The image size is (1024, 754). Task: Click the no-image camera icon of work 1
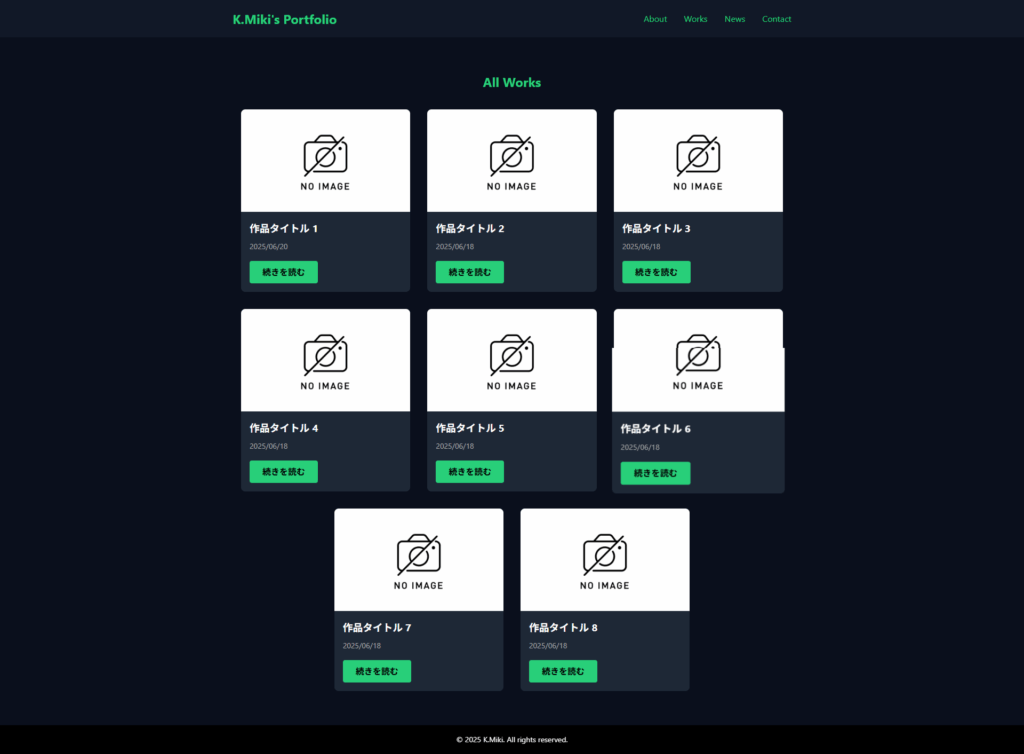pos(325,155)
